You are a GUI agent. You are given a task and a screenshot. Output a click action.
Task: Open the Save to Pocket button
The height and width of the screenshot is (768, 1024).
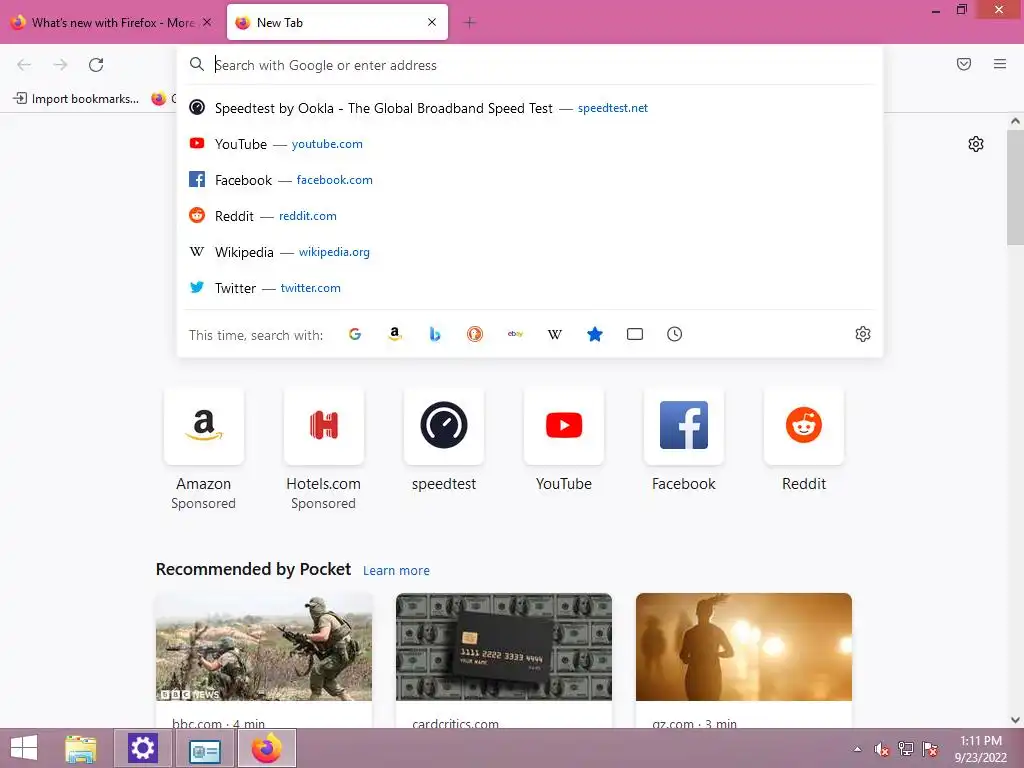[964, 64]
